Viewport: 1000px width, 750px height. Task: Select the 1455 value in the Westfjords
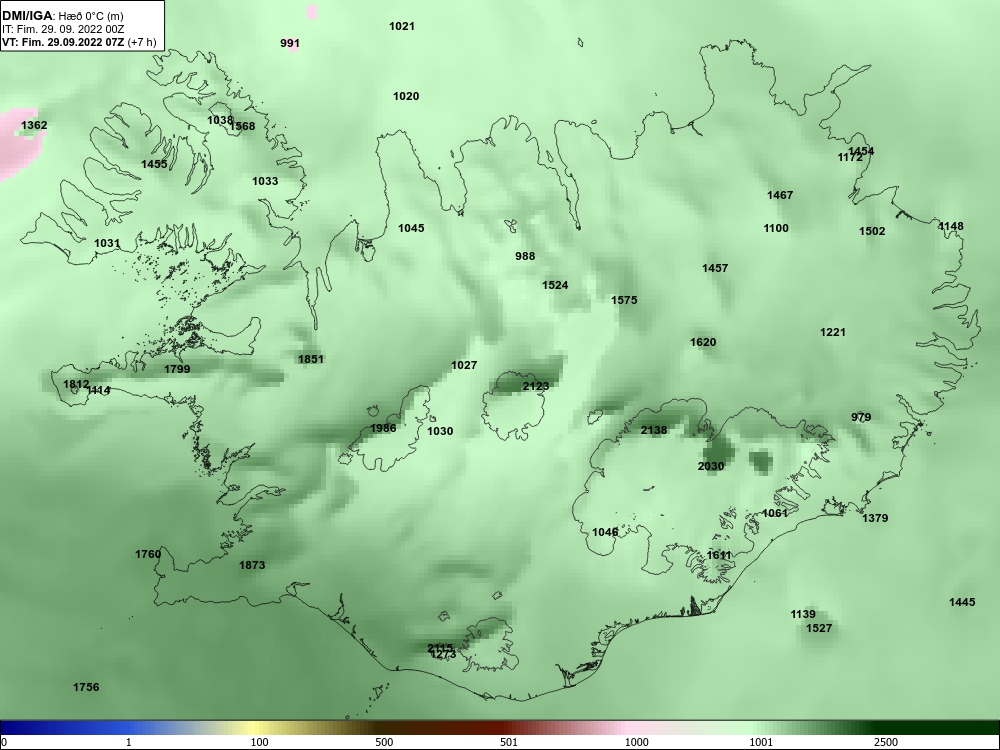pos(154,164)
